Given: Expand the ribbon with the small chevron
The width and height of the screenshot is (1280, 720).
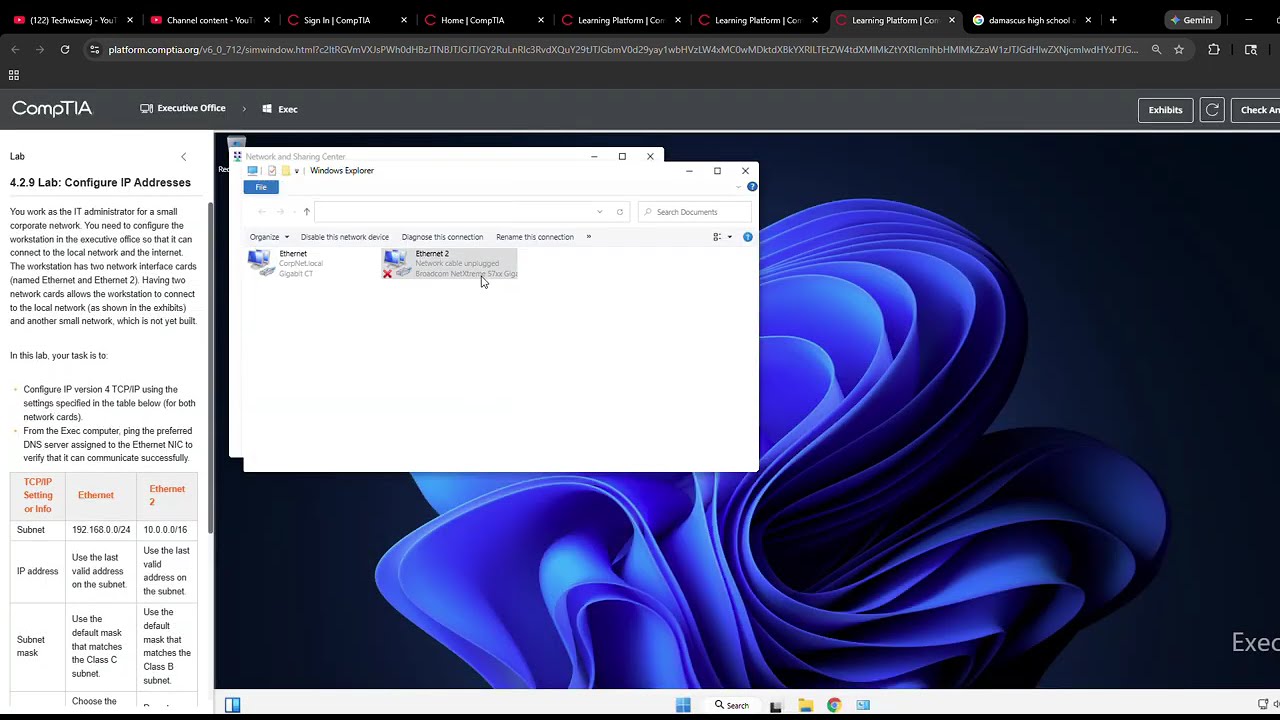Looking at the screenshot, I should (740, 187).
